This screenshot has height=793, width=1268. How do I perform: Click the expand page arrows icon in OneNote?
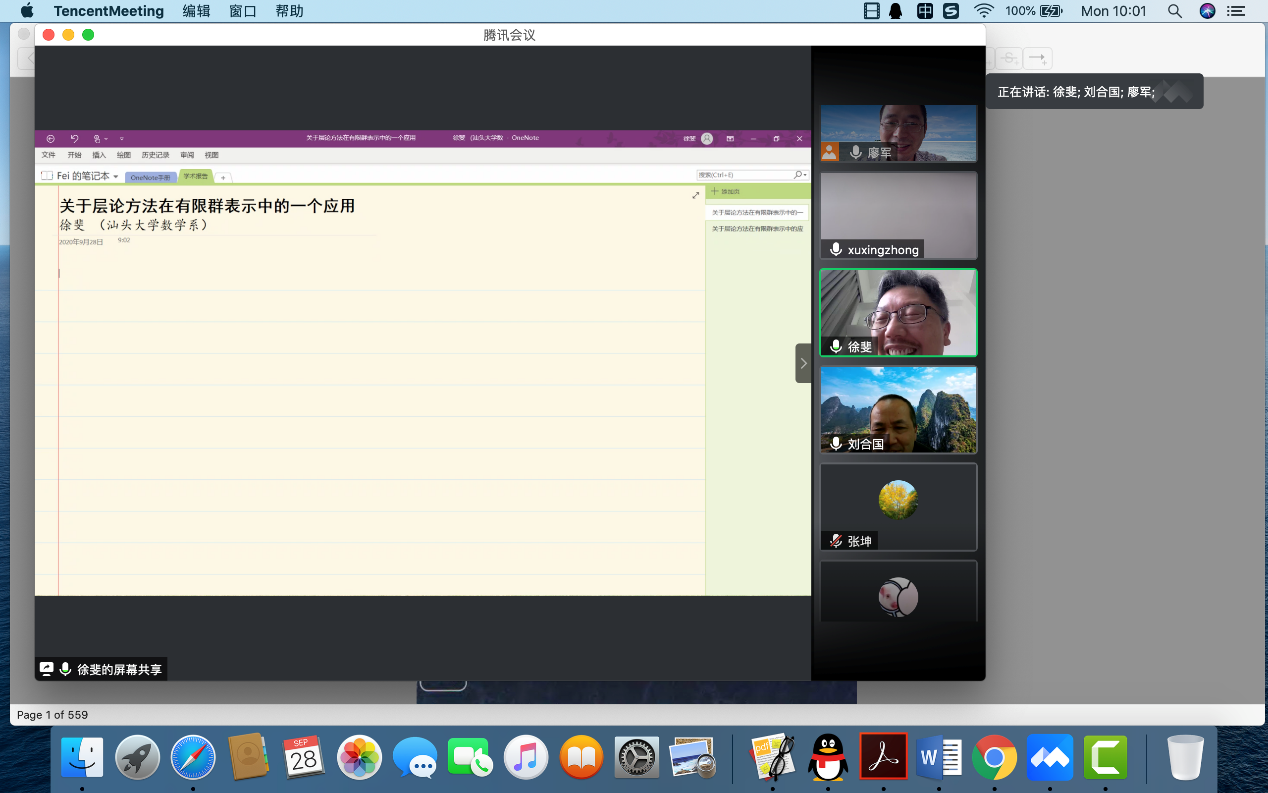tap(696, 195)
